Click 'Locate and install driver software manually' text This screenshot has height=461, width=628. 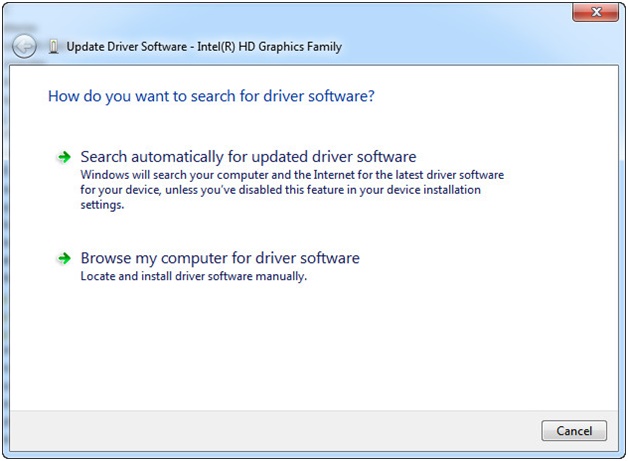193,276
